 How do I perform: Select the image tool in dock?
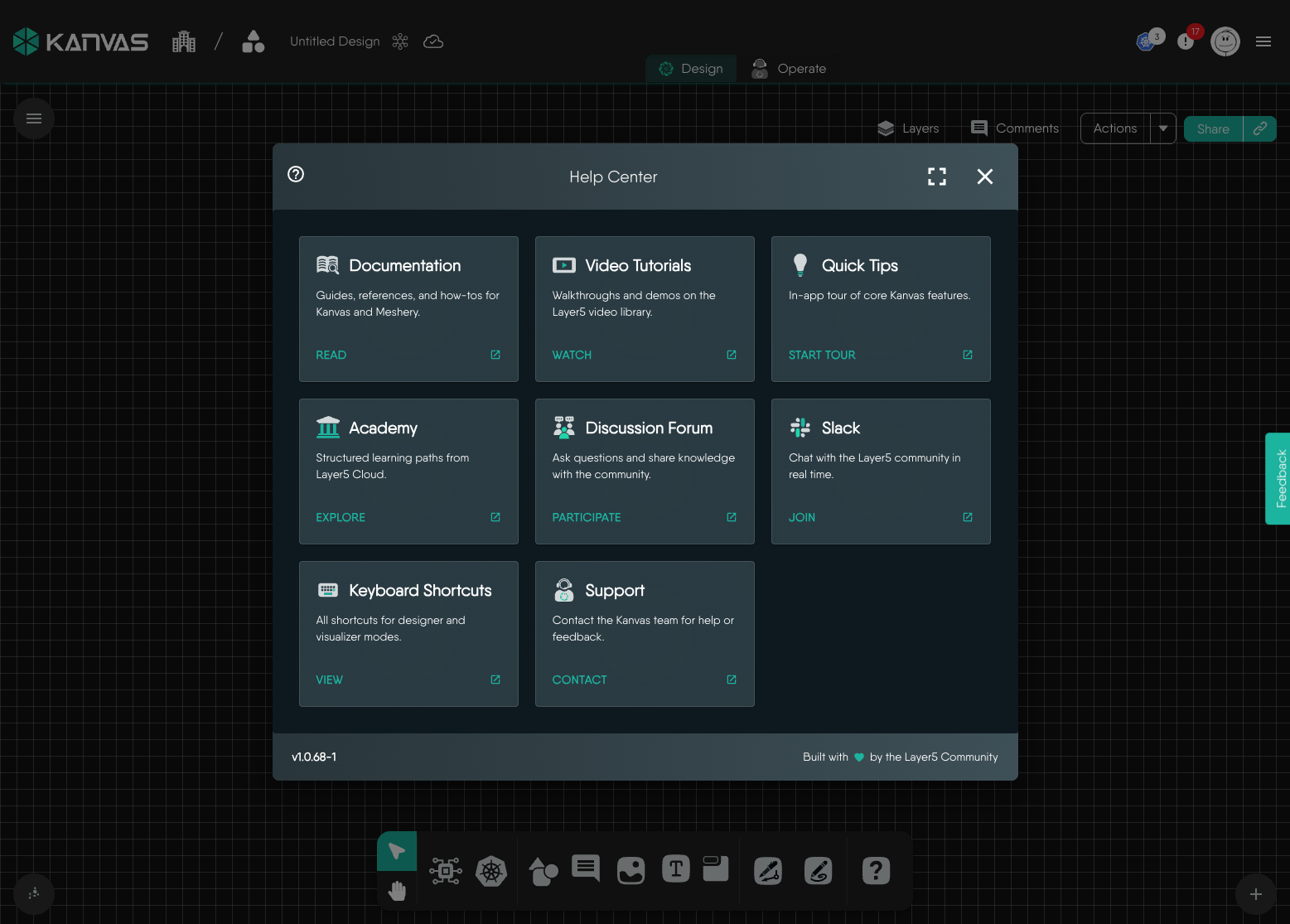(x=631, y=871)
